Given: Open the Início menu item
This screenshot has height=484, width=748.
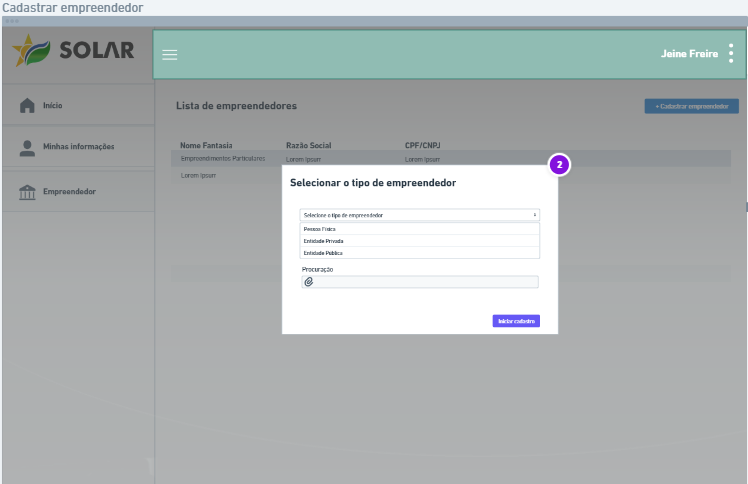Looking at the screenshot, I should 78,105.
